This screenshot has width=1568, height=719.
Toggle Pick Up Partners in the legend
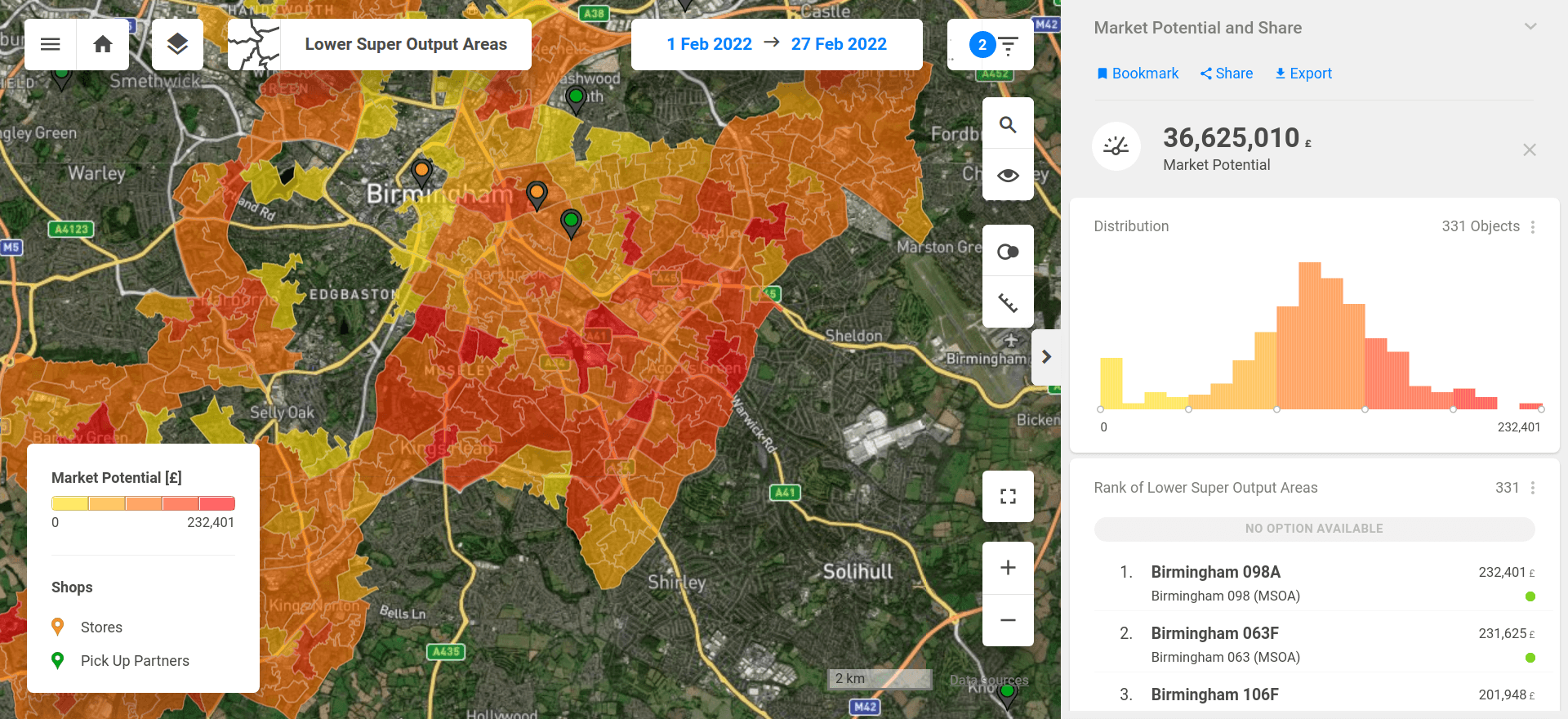point(120,660)
